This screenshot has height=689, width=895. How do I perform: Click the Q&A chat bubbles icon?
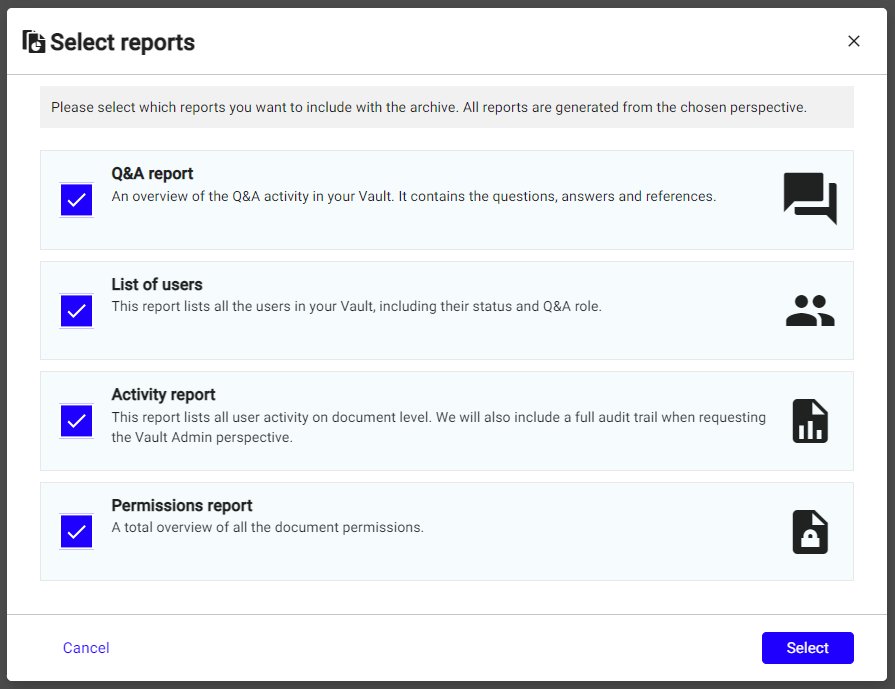click(809, 198)
